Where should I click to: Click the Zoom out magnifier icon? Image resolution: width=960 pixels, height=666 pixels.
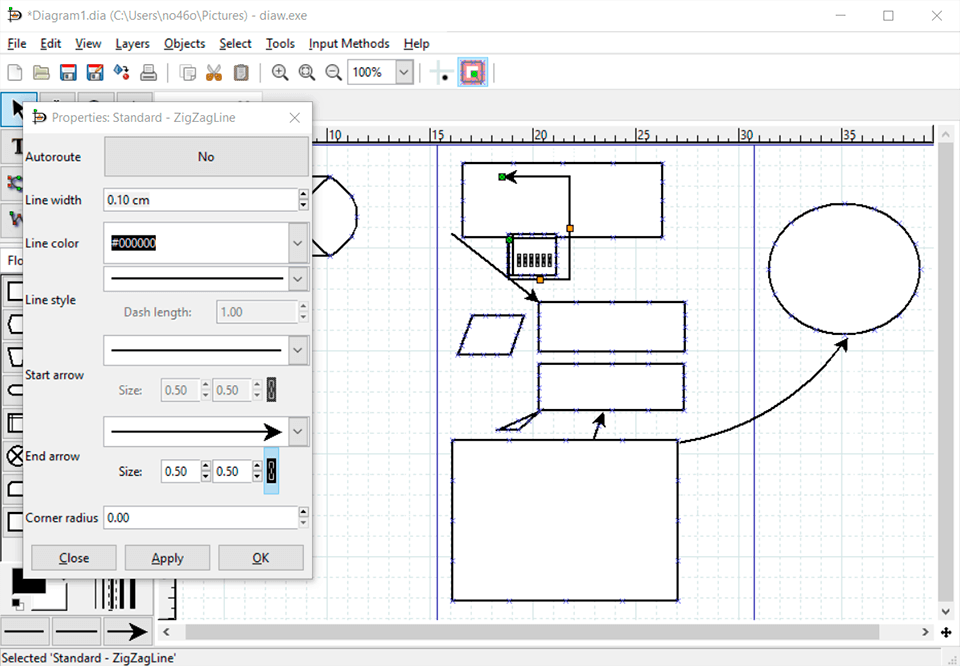333,72
